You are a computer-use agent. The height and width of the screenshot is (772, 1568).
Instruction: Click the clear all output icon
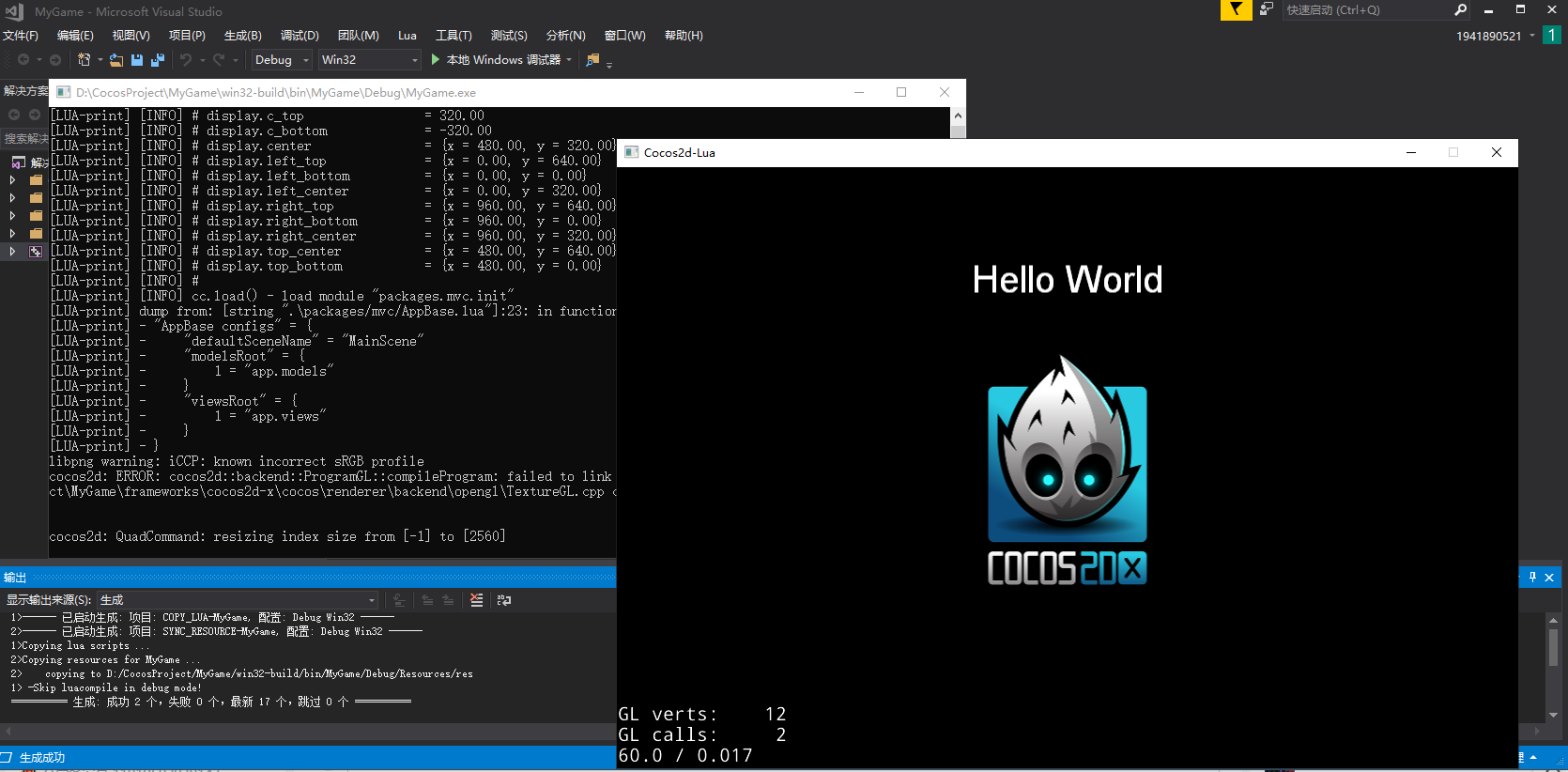point(477,600)
